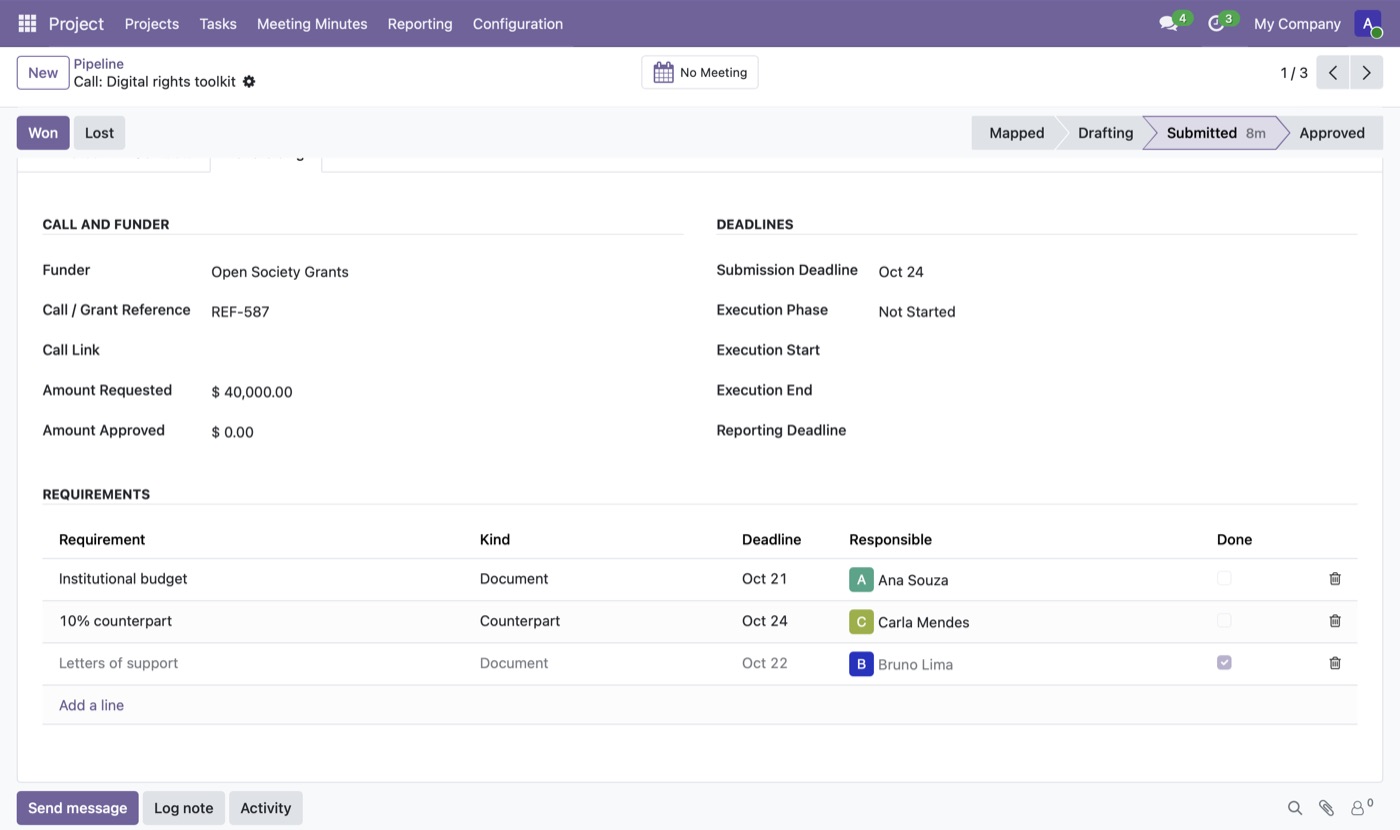Mark Institutional budget as done
Image resolution: width=1400 pixels, height=830 pixels.
tap(1224, 579)
